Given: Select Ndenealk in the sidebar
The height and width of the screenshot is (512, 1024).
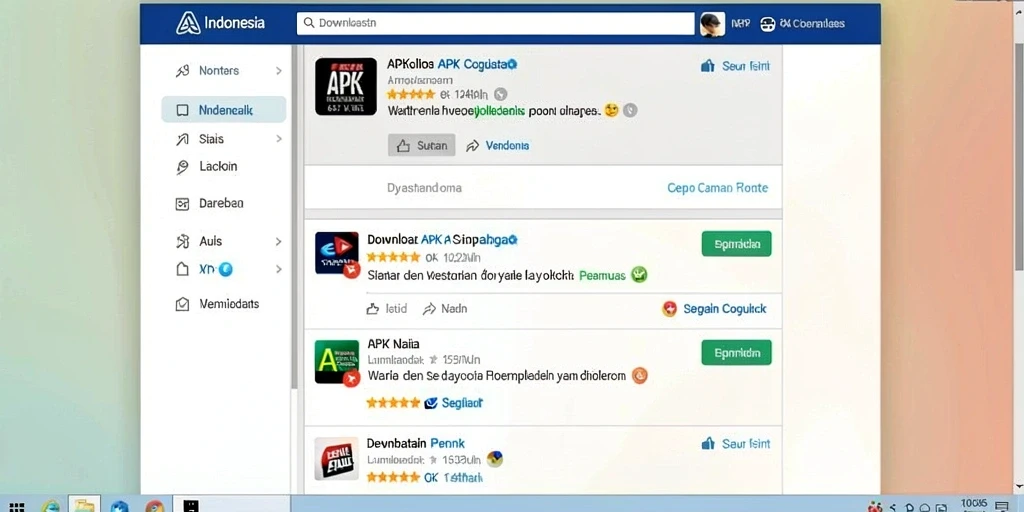Looking at the screenshot, I should [x=223, y=110].
